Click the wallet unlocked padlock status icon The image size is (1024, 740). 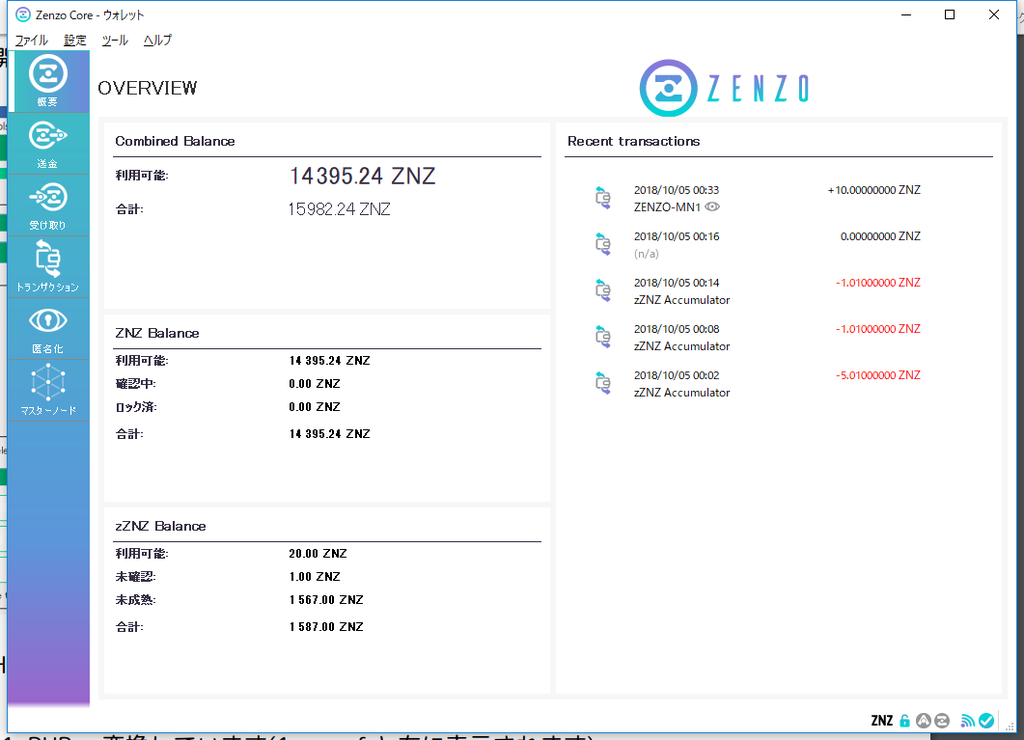tap(904, 720)
